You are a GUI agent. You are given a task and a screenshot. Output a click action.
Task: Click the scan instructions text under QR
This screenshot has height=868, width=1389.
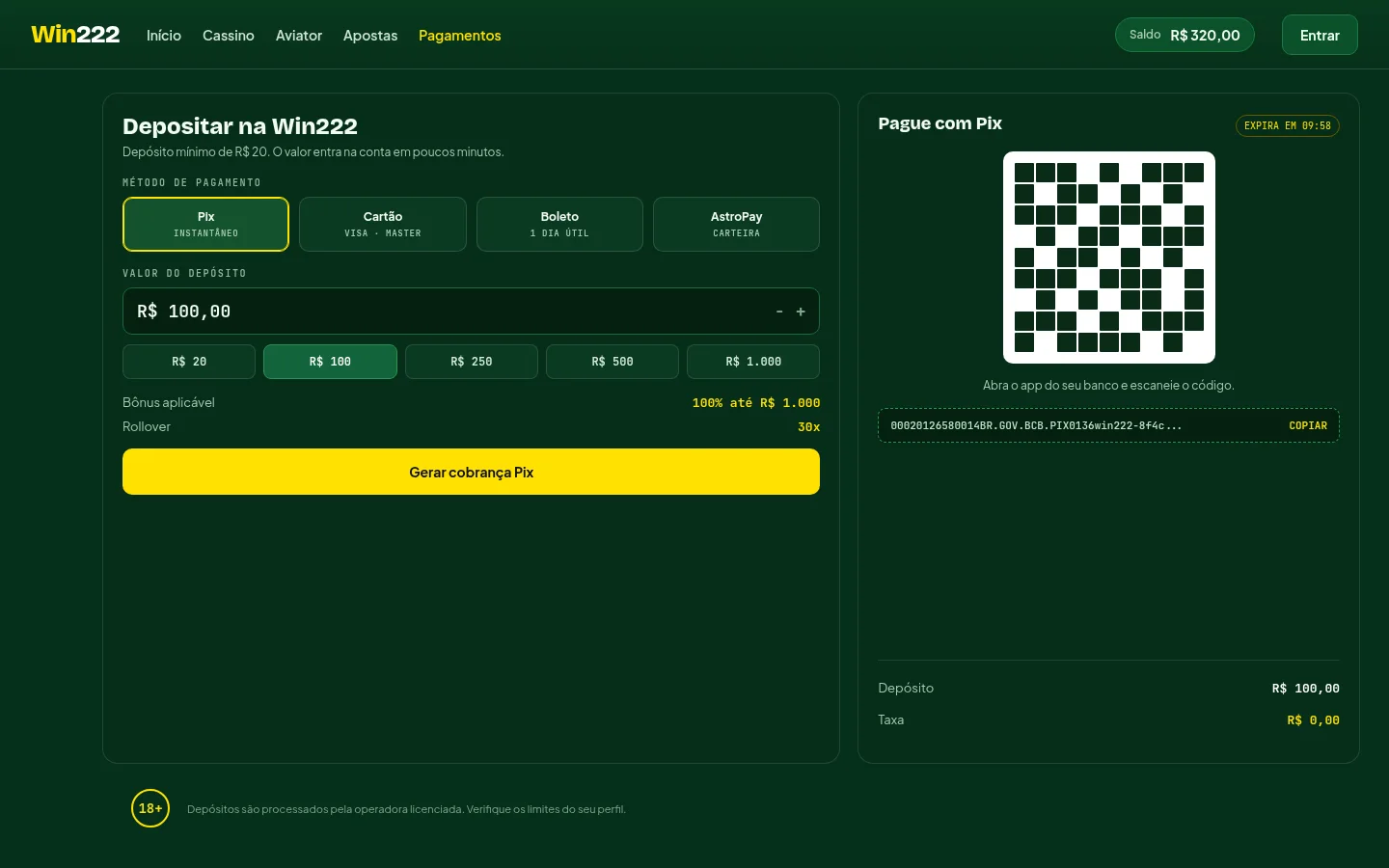point(1108,385)
